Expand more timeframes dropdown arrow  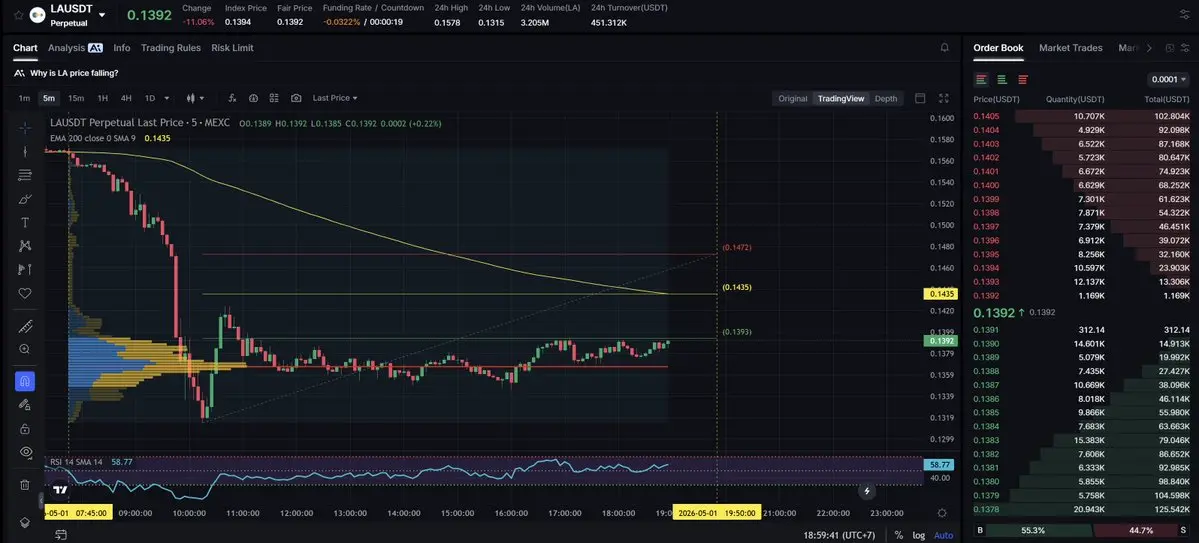[x=167, y=98]
